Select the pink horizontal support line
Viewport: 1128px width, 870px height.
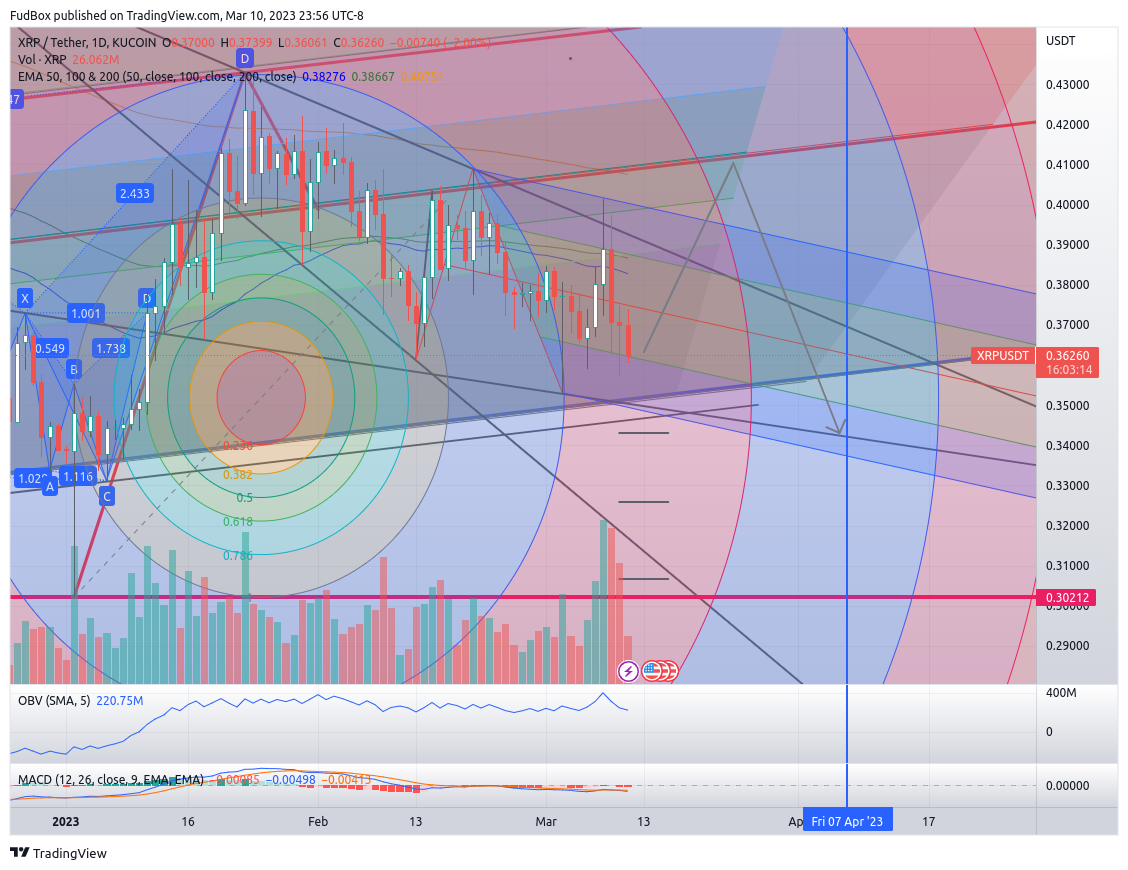click(x=523, y=597)
